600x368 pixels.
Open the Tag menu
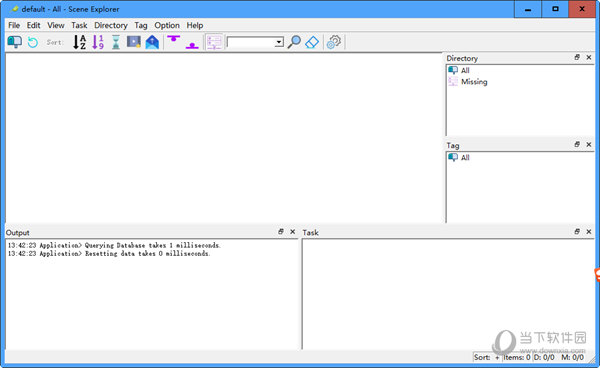140,25
